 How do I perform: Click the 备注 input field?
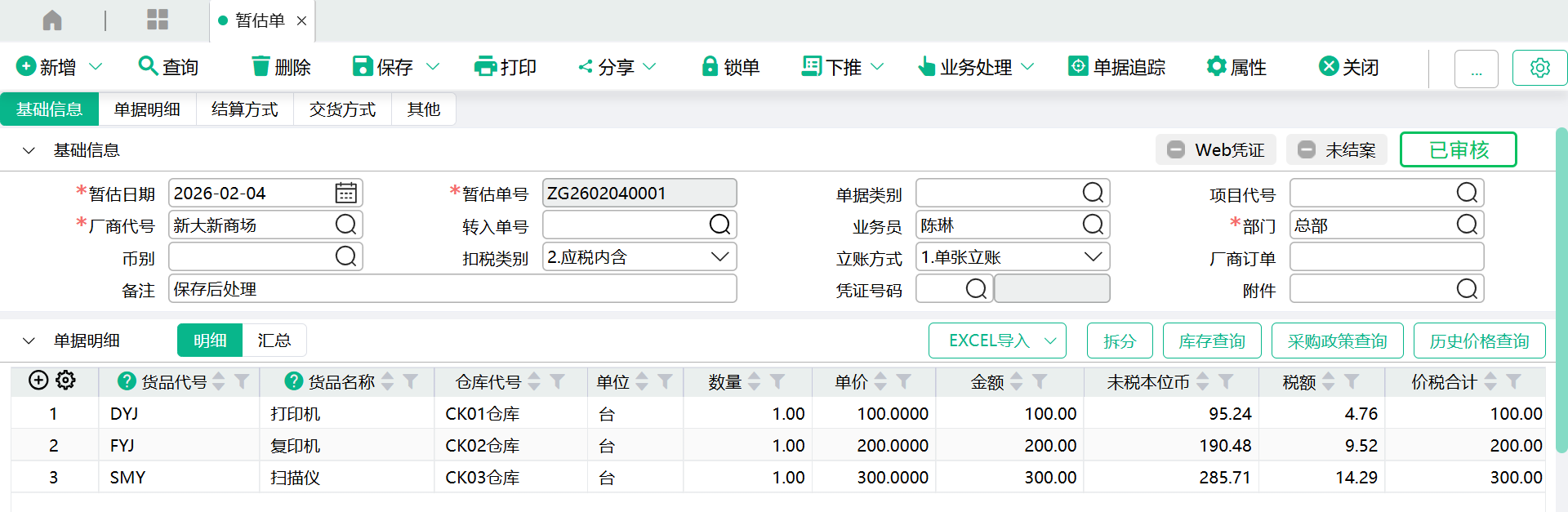point(452,289)
